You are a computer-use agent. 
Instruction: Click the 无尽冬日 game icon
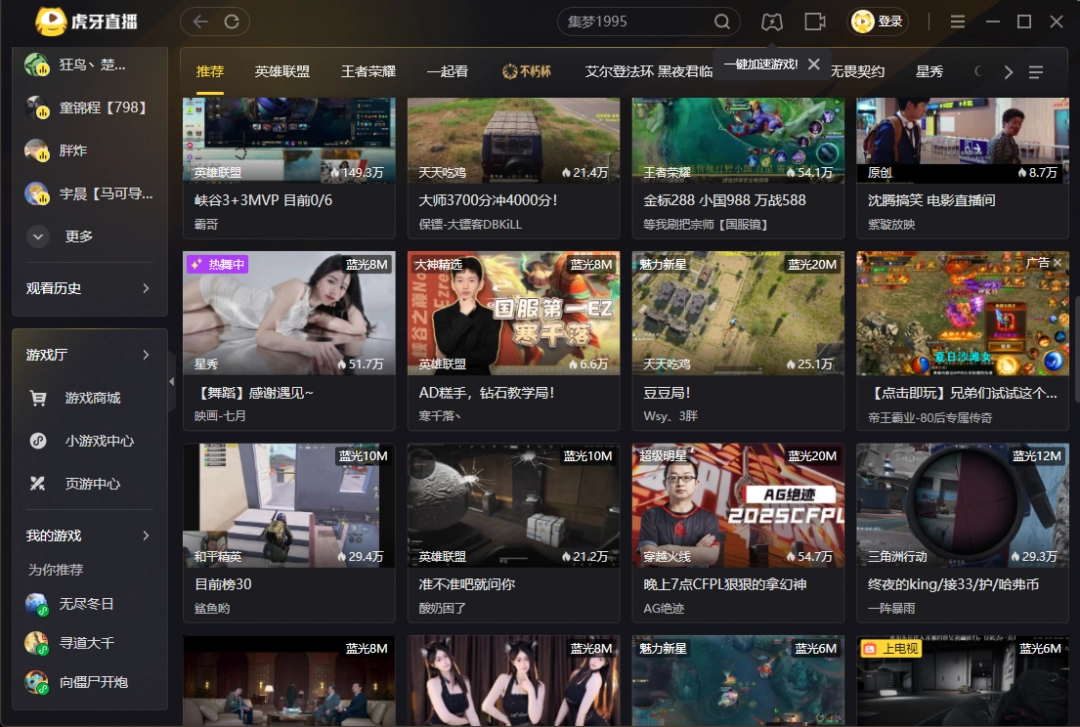(37, 604)
